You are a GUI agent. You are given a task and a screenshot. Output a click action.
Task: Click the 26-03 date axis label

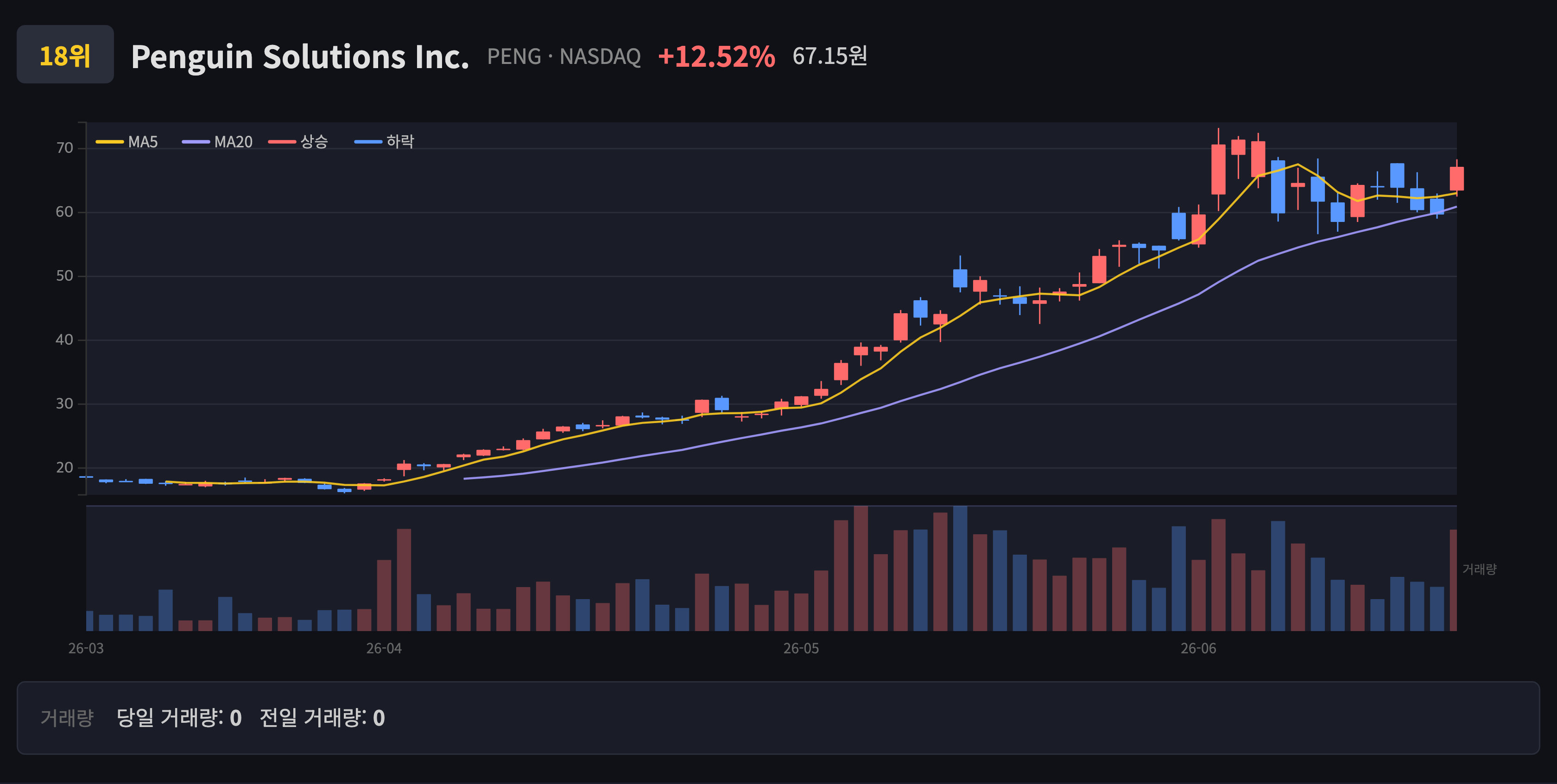click(86, 649)
